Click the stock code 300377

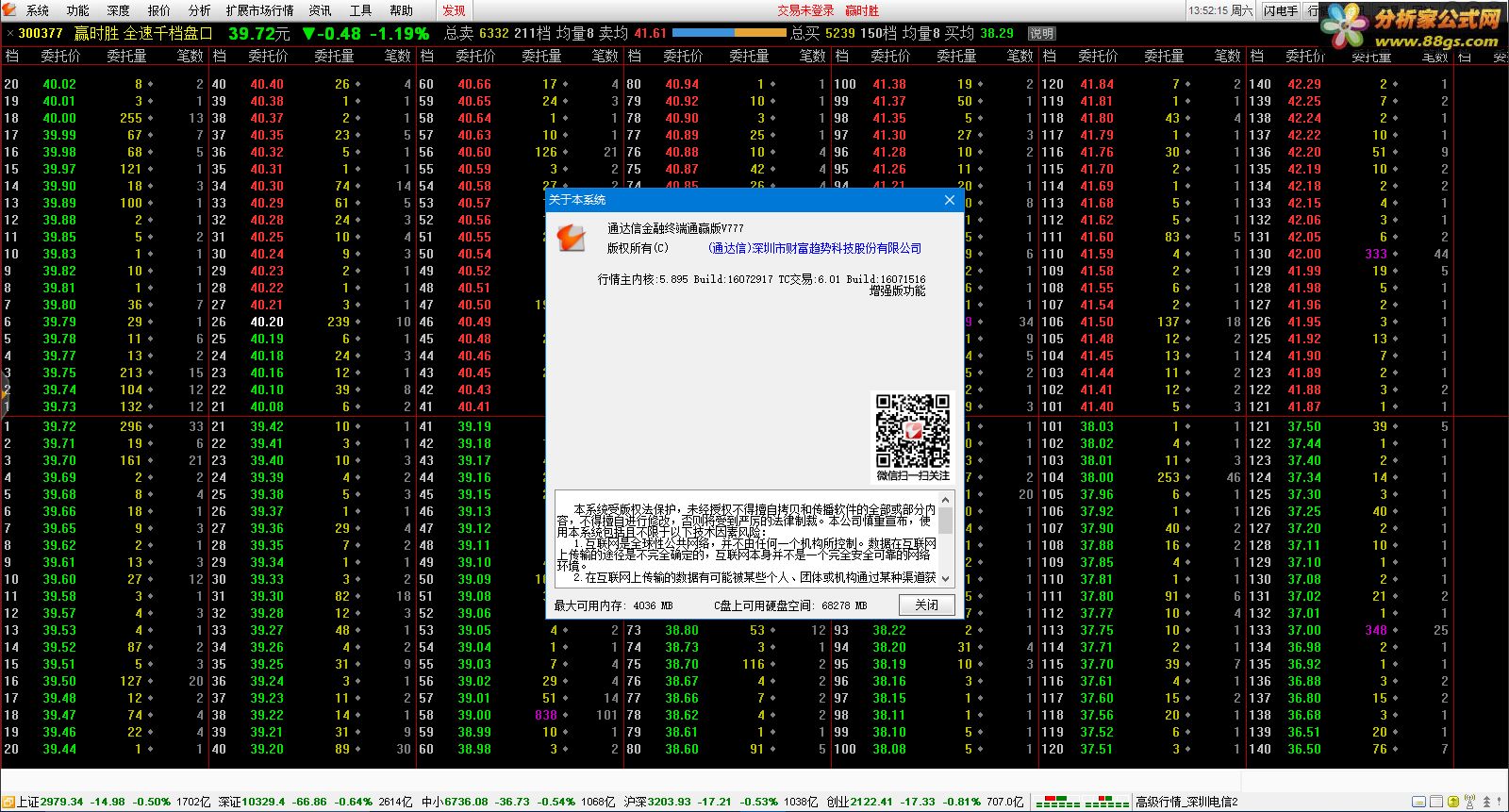41,33
